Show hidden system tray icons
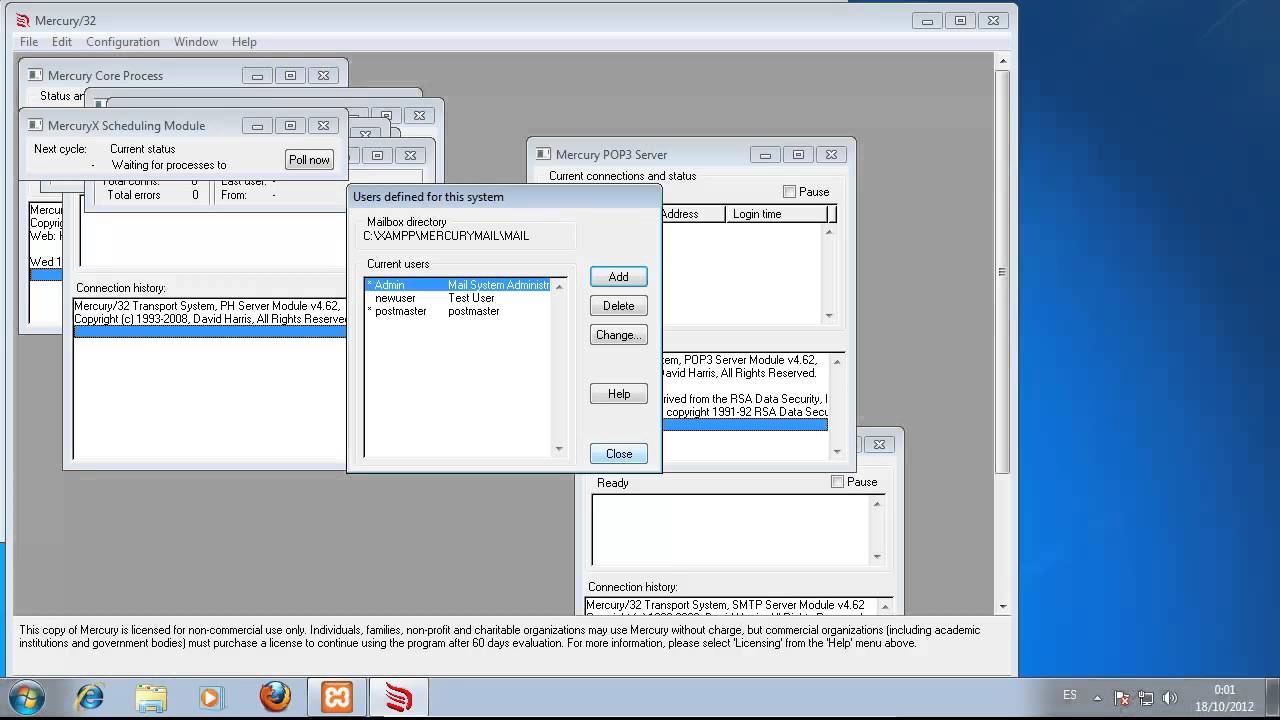 click(x=1097, y=697)
